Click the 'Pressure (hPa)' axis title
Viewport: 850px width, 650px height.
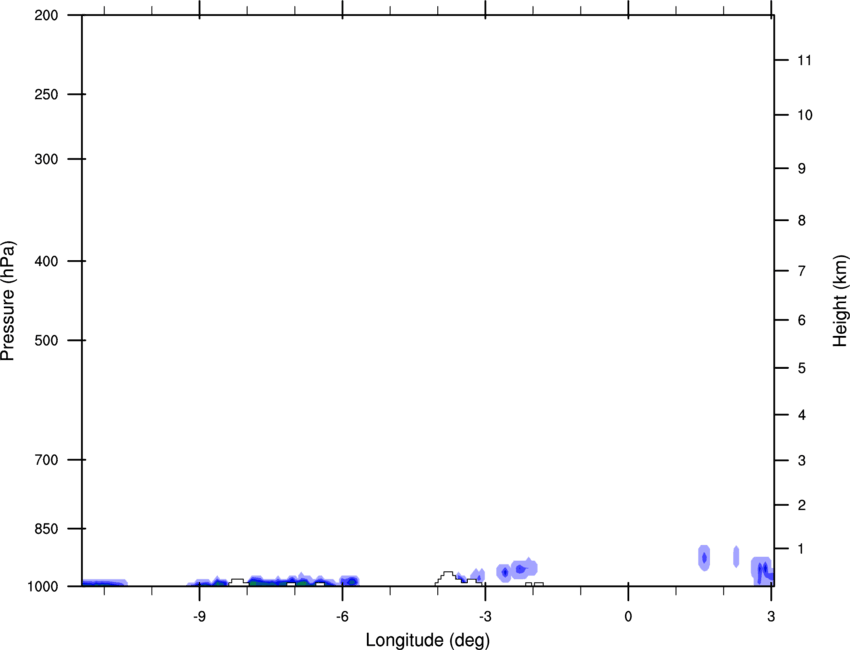(x=8, y=301)
